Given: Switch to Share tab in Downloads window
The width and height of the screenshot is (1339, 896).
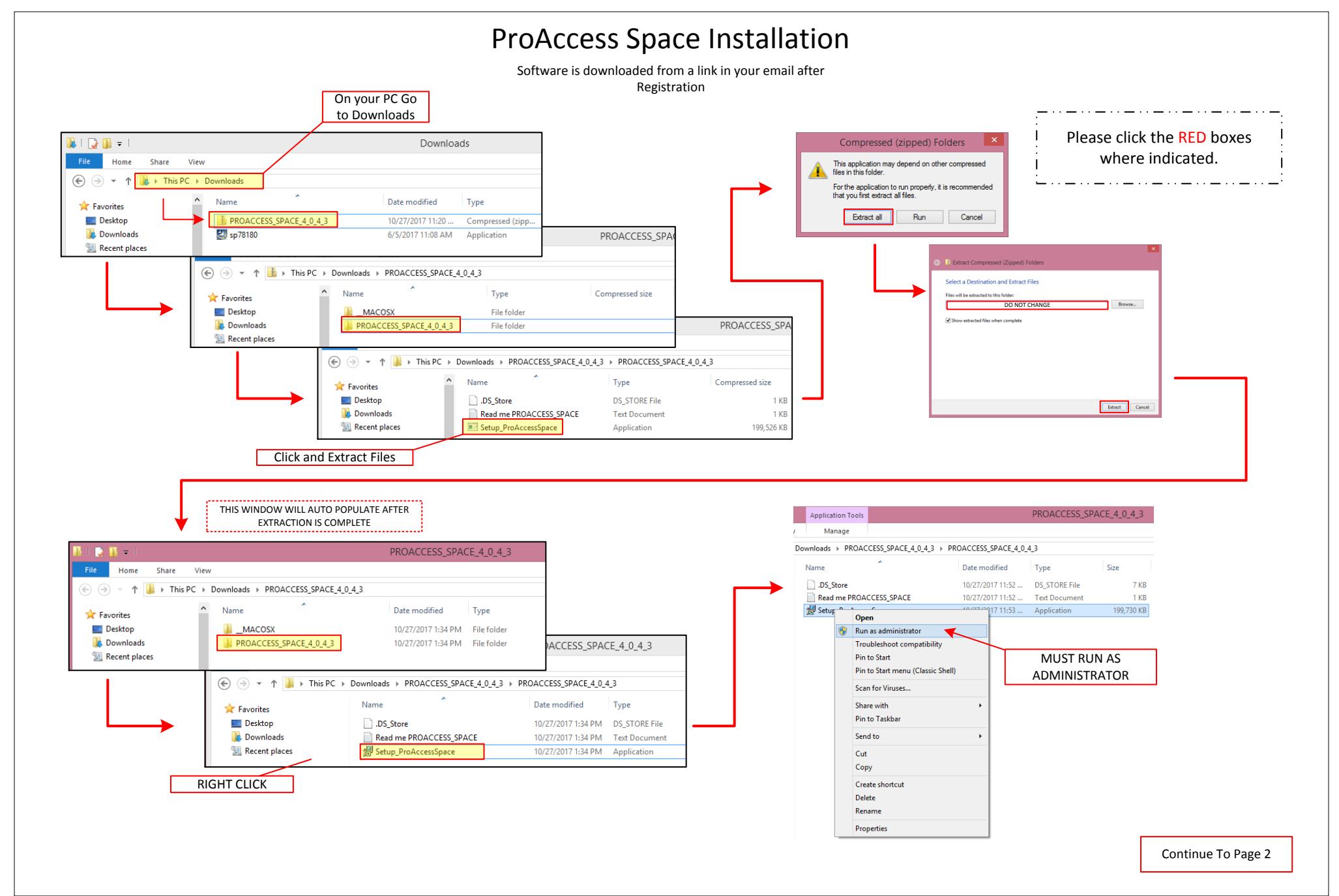Looking at the screenshot, I should [x=159, y=162].
